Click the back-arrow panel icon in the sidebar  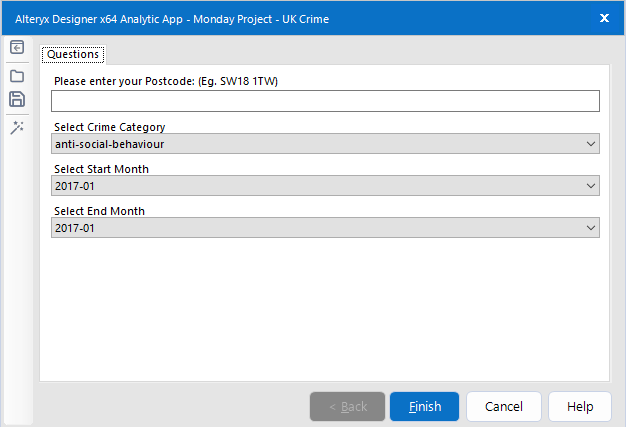click(x=17, y=48)
